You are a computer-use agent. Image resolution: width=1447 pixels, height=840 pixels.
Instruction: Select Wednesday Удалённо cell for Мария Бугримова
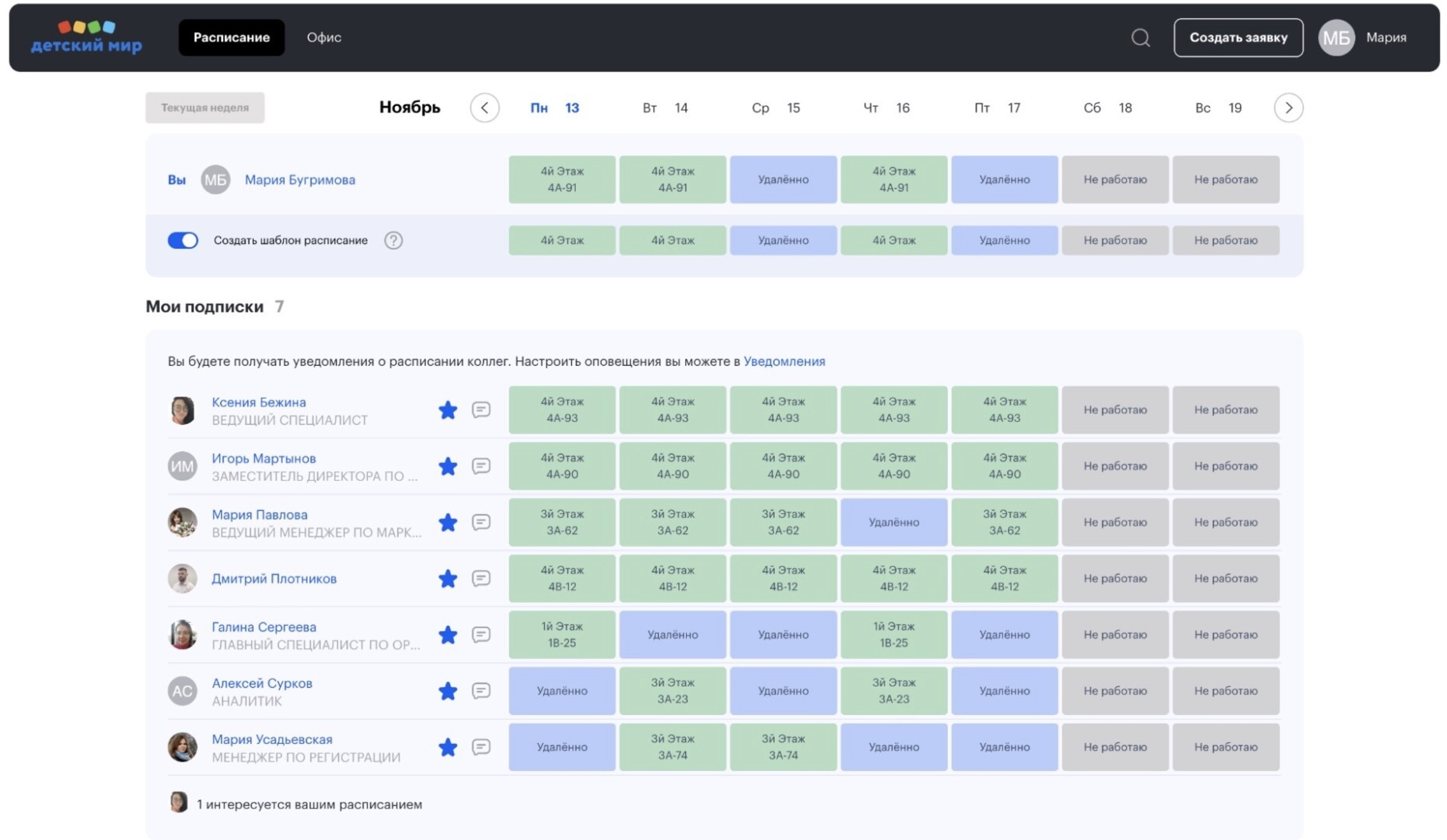(x=783, y=180)
